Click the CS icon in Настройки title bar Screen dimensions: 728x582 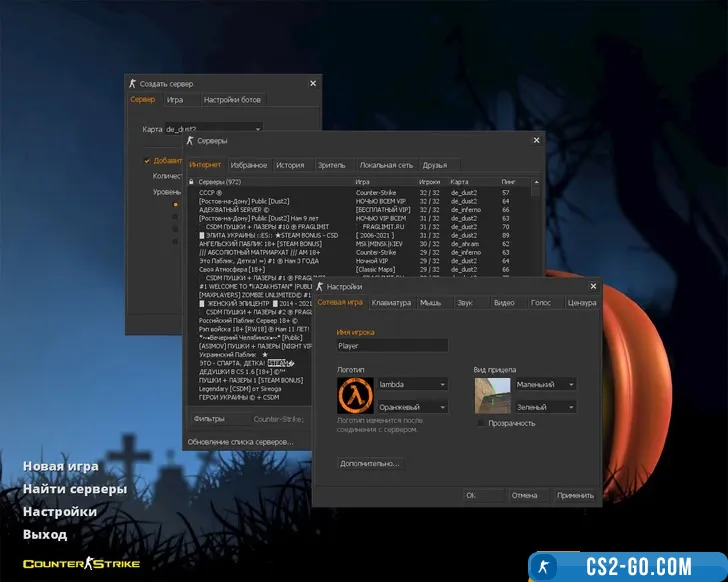coord(320,287)
